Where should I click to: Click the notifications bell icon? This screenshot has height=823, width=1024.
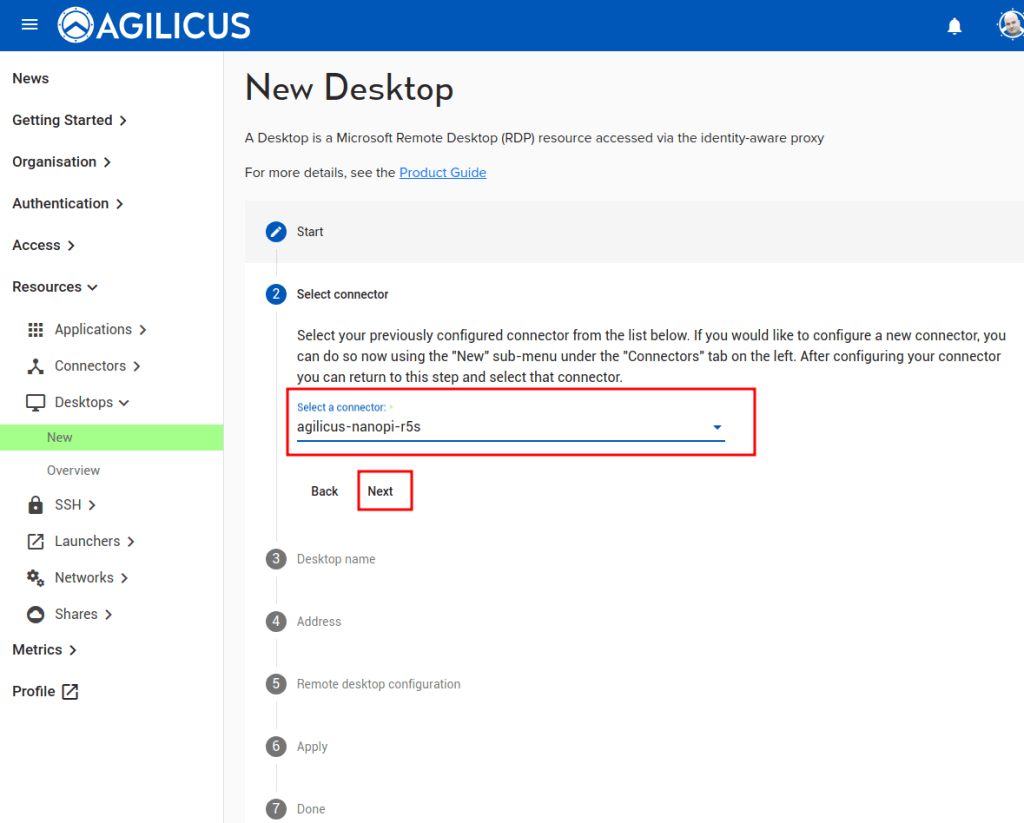tap(954, 26)
